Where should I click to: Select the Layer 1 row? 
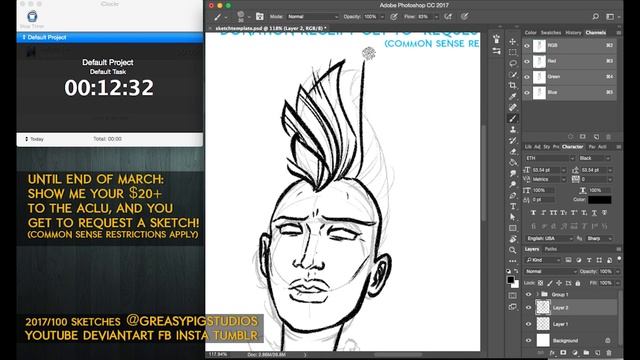point(571,324)
